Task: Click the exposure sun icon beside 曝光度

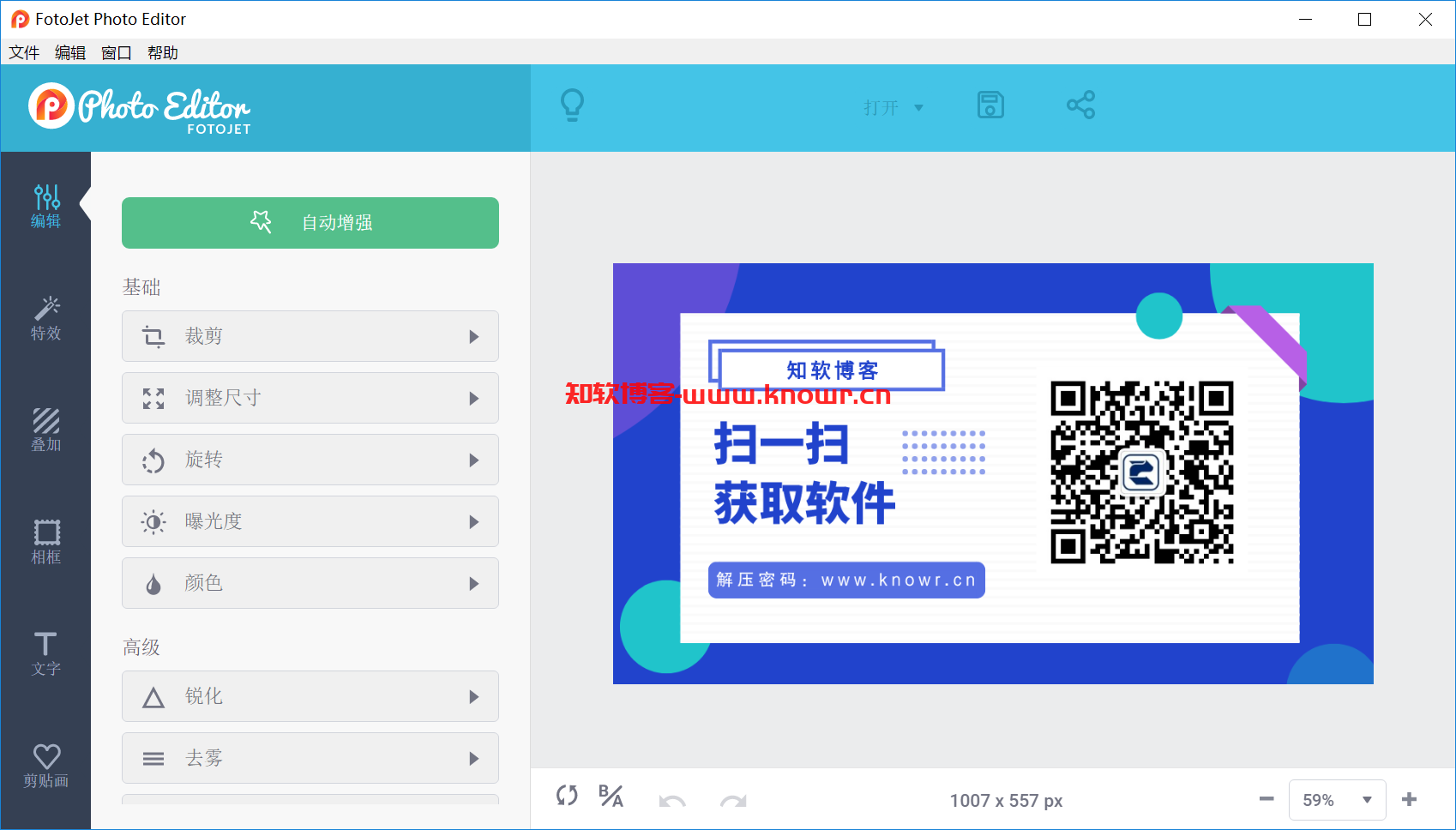Action: pos(153,521)
